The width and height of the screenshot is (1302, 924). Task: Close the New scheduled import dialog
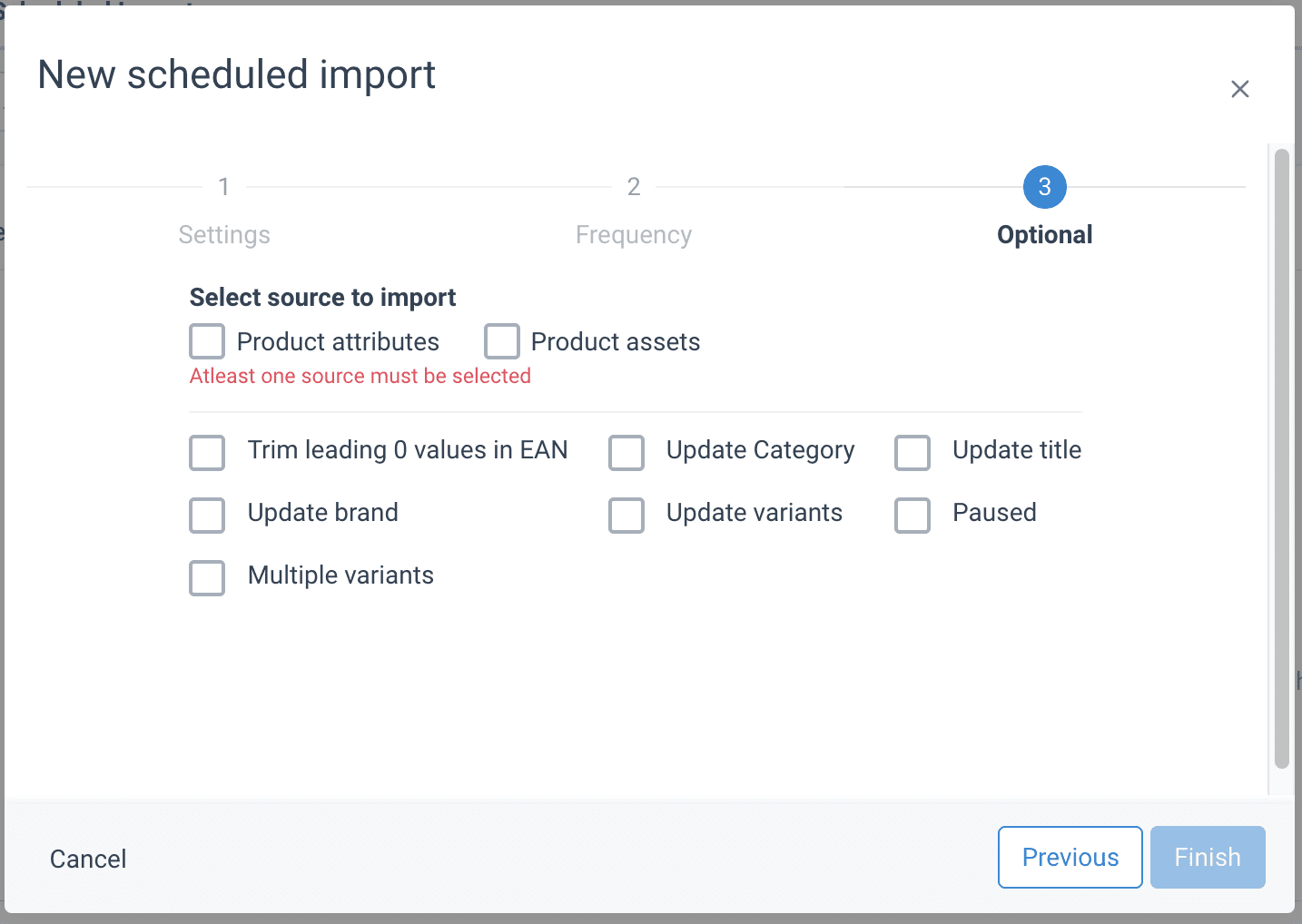(x=1239, y=89)
